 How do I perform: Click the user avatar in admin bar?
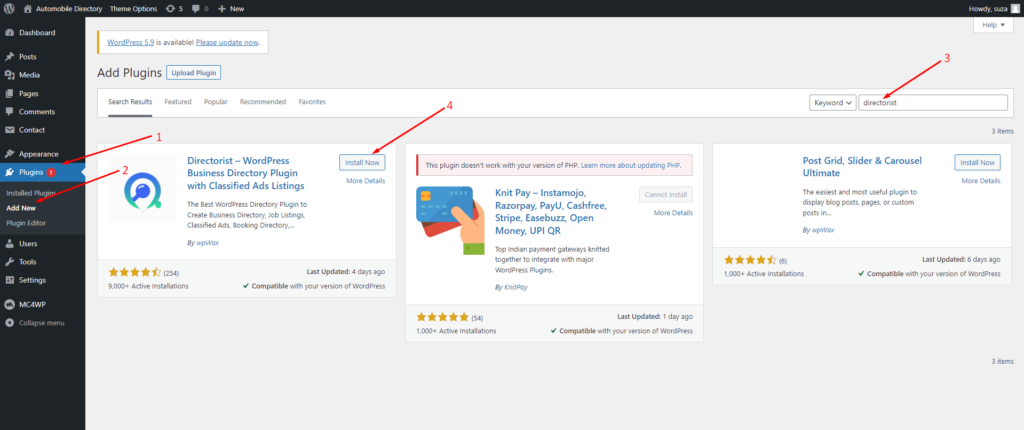(x=1014, y=8)
